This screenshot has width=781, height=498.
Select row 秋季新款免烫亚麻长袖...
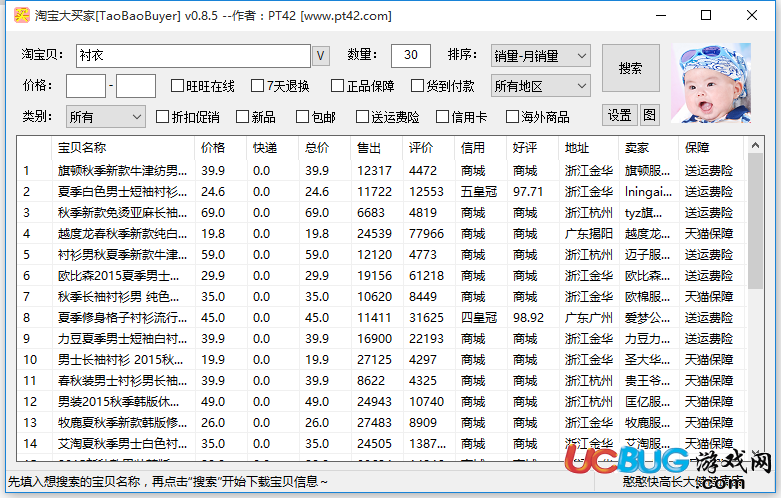point(381,213)
